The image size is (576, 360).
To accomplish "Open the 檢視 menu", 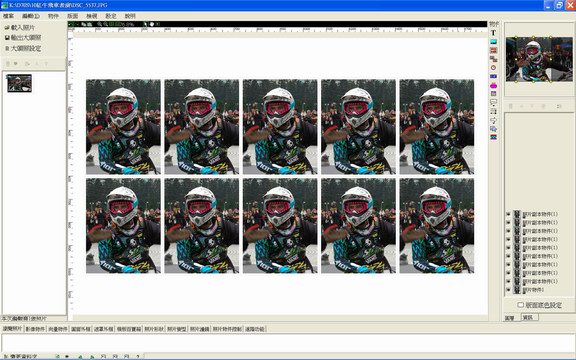I will [x=91, y=16].
